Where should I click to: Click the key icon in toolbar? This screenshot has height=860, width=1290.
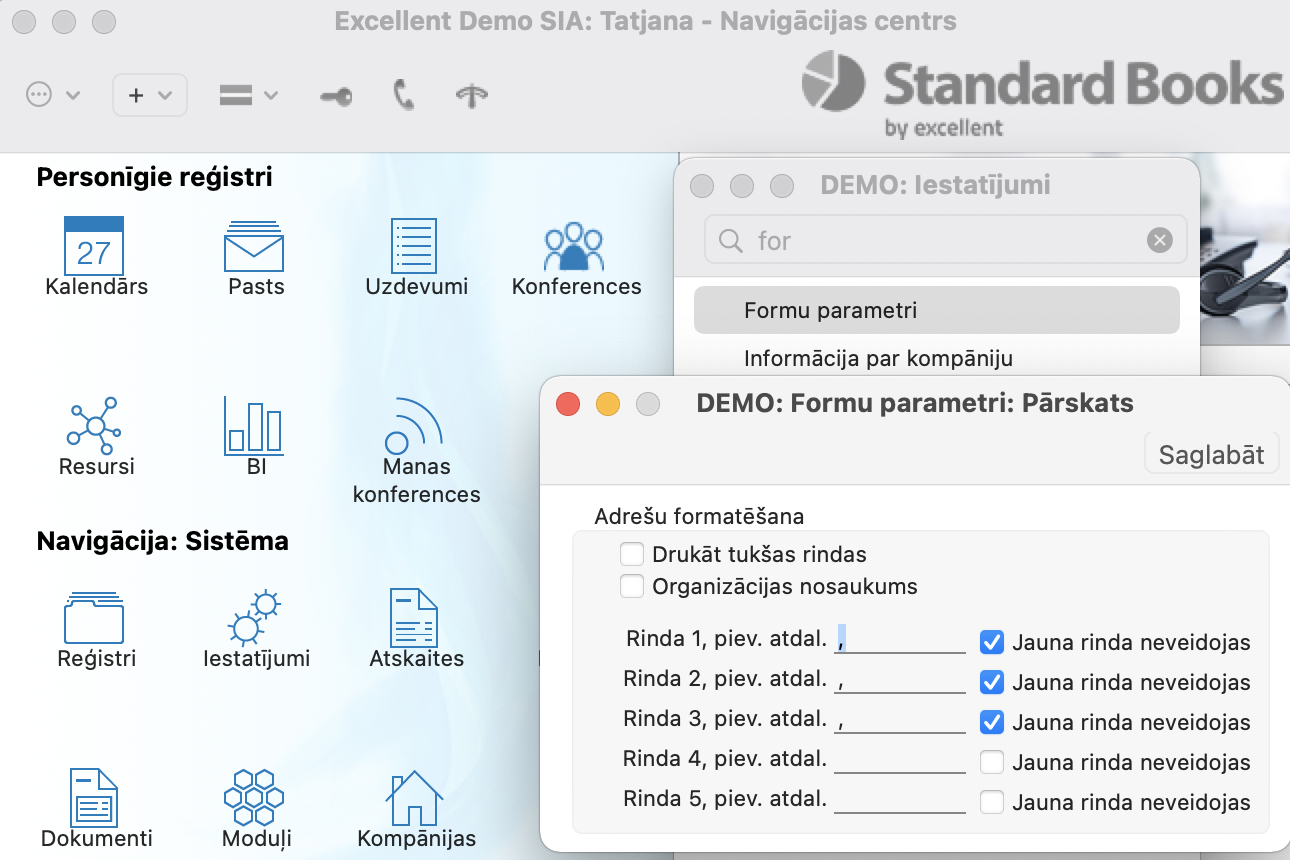pos(335,96)
